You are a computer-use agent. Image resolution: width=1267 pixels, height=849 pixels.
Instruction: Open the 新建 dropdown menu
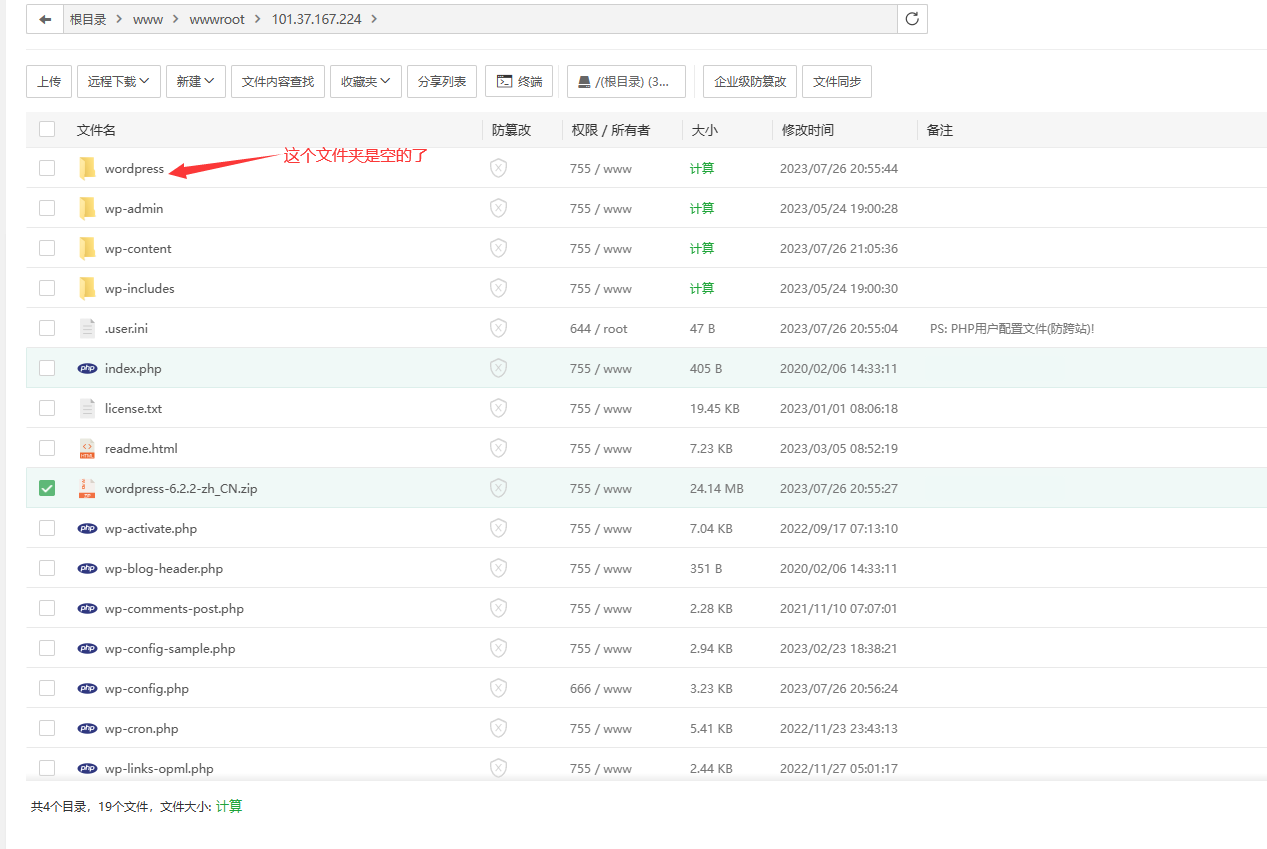tap(195, 81)
